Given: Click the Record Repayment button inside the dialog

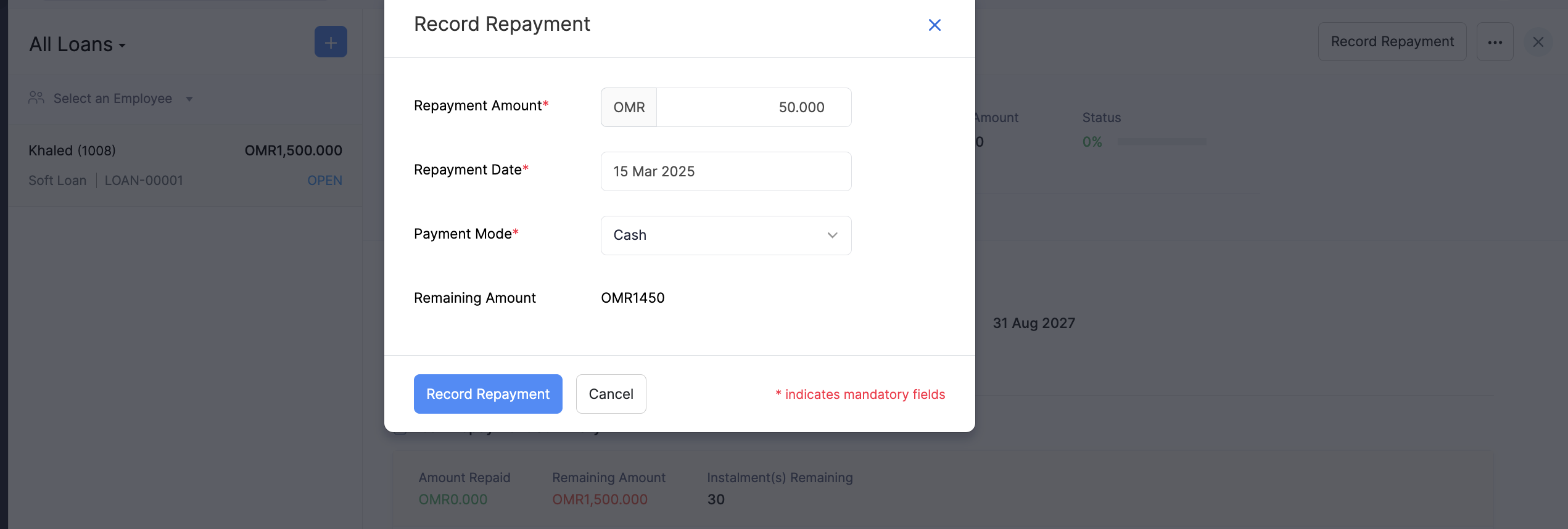Looking at the screenshot, I should pyautogui.click(x=487, y=394).
